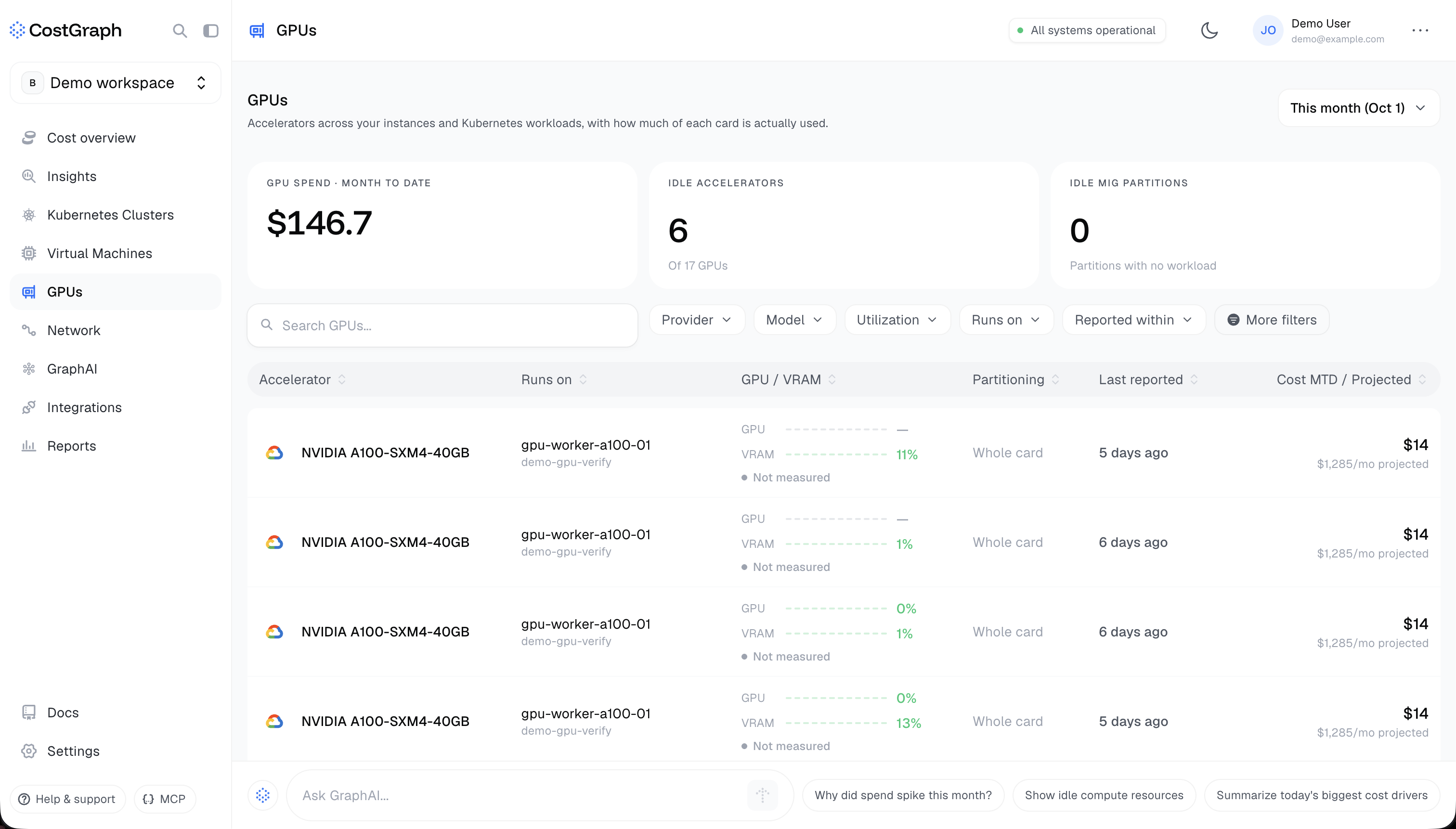1456x829 pixels.
Task: Open the More filters button
Action: (x=1272, y=320)
